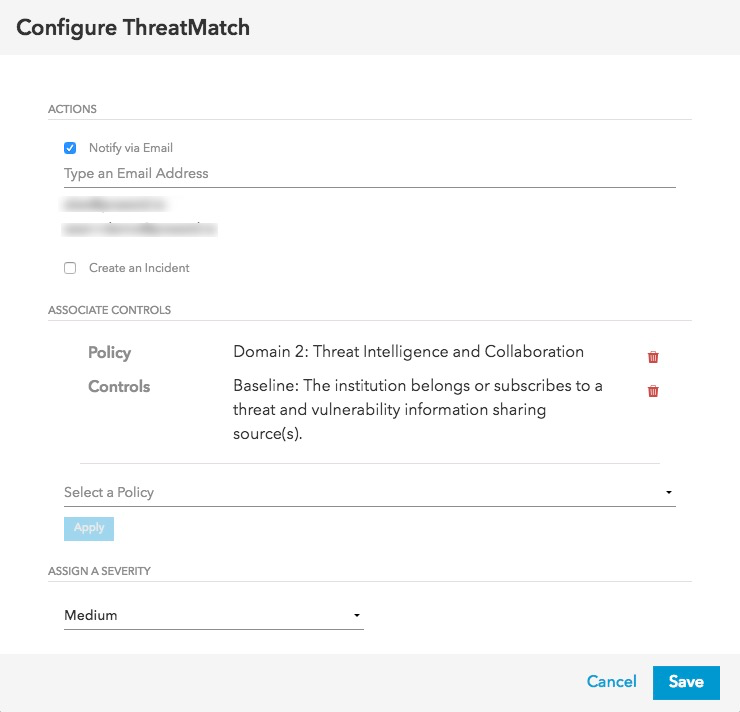The width and height of the screenshot is (740, 712).
Task: Select the second blurred email entry
Action: 140,229
